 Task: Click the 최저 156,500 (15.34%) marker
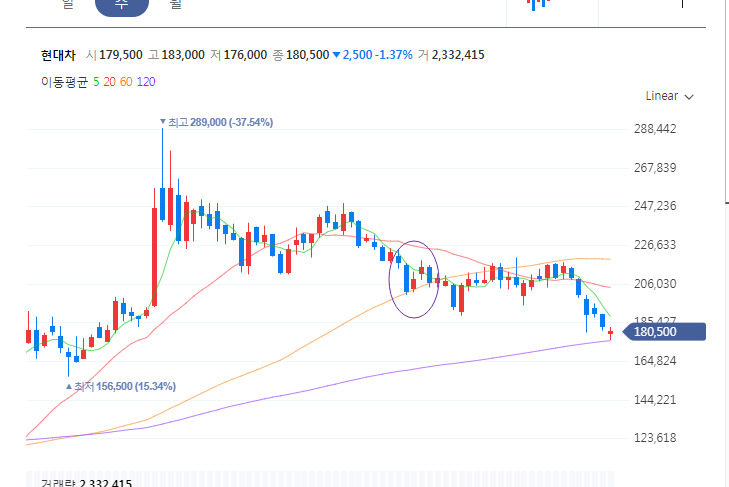pyautogui.click(x=121, y=387)
